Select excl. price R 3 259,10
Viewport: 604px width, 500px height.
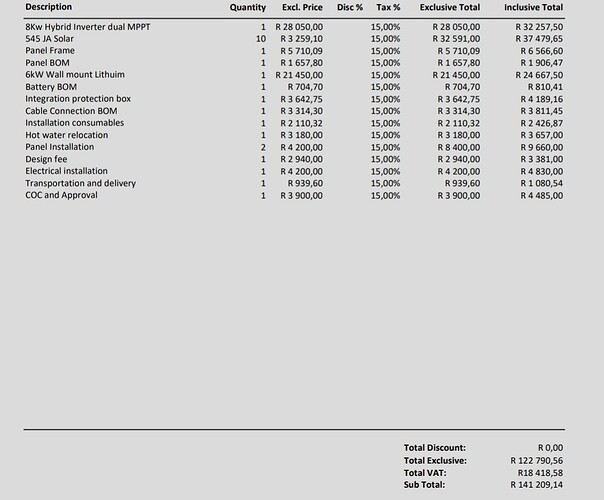coord(302,39)
